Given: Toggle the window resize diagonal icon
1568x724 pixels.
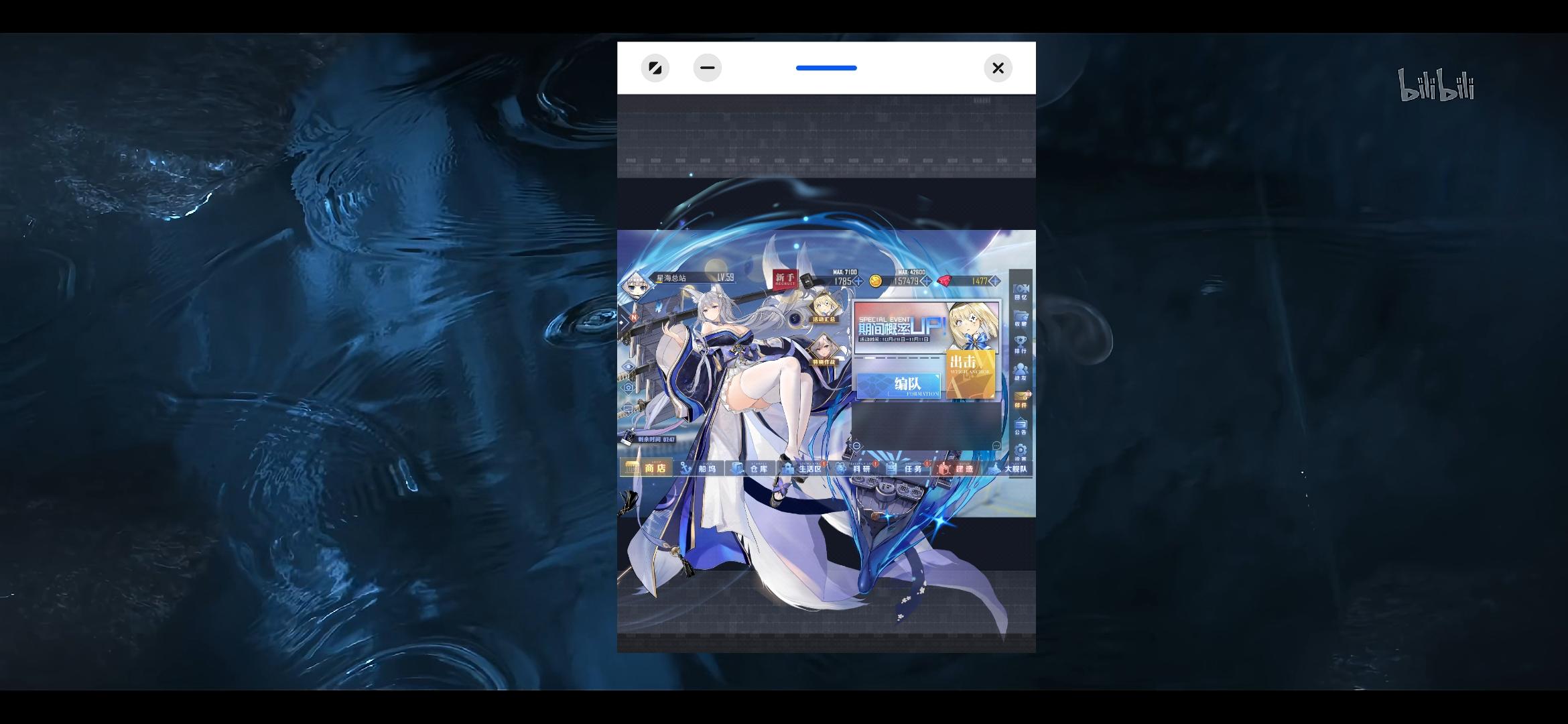Looking at the screenshot, I should (655, 68).
